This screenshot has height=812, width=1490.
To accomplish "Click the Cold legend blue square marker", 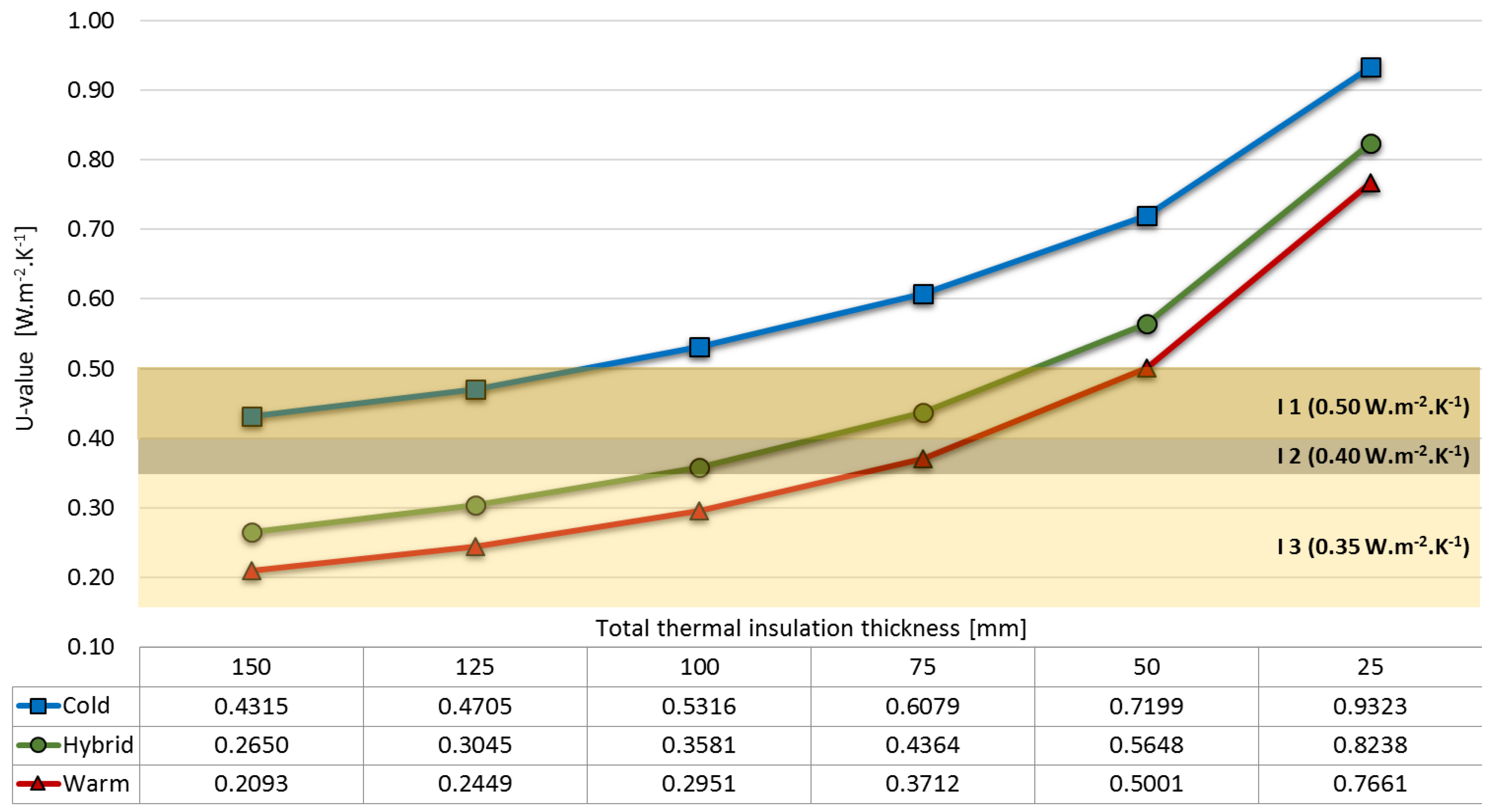I will click(38, 706).
